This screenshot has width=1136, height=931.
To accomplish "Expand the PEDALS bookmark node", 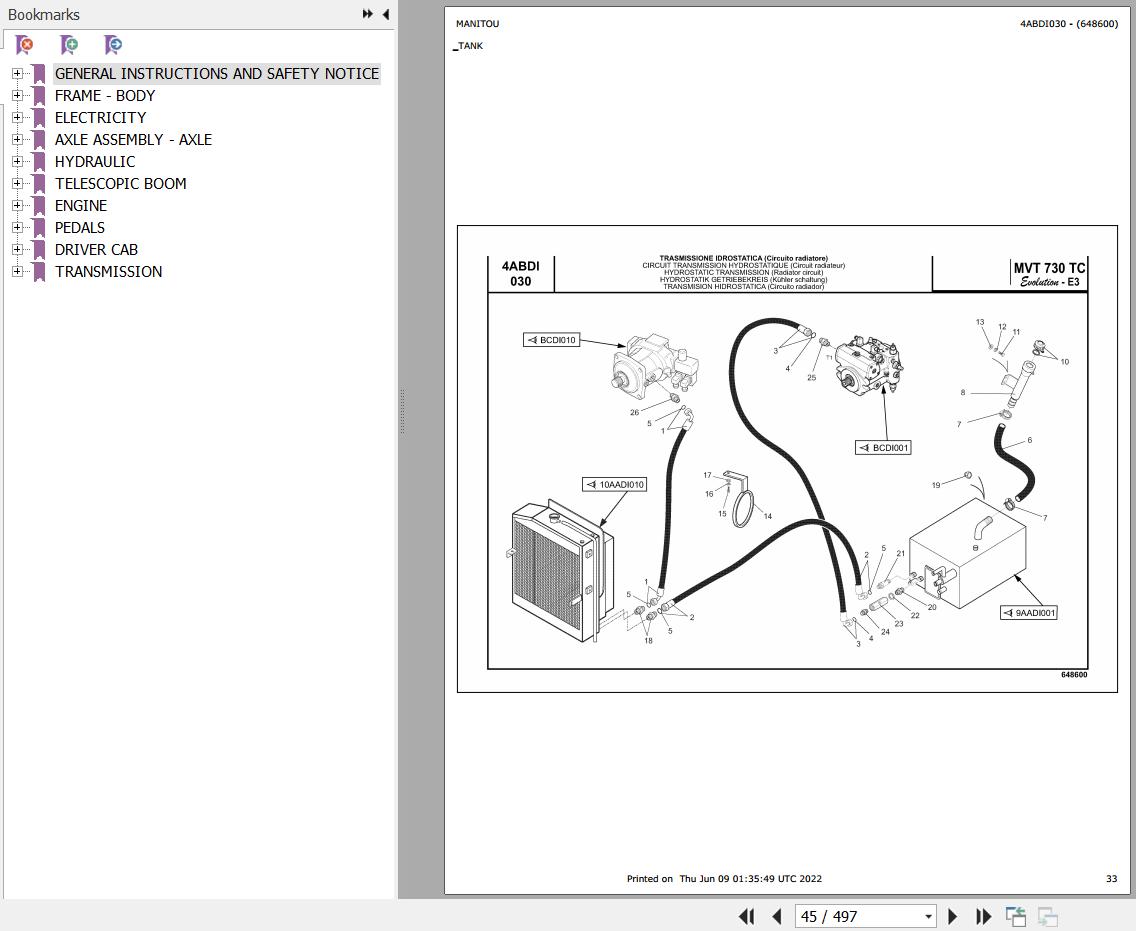I will pos(17,227).
